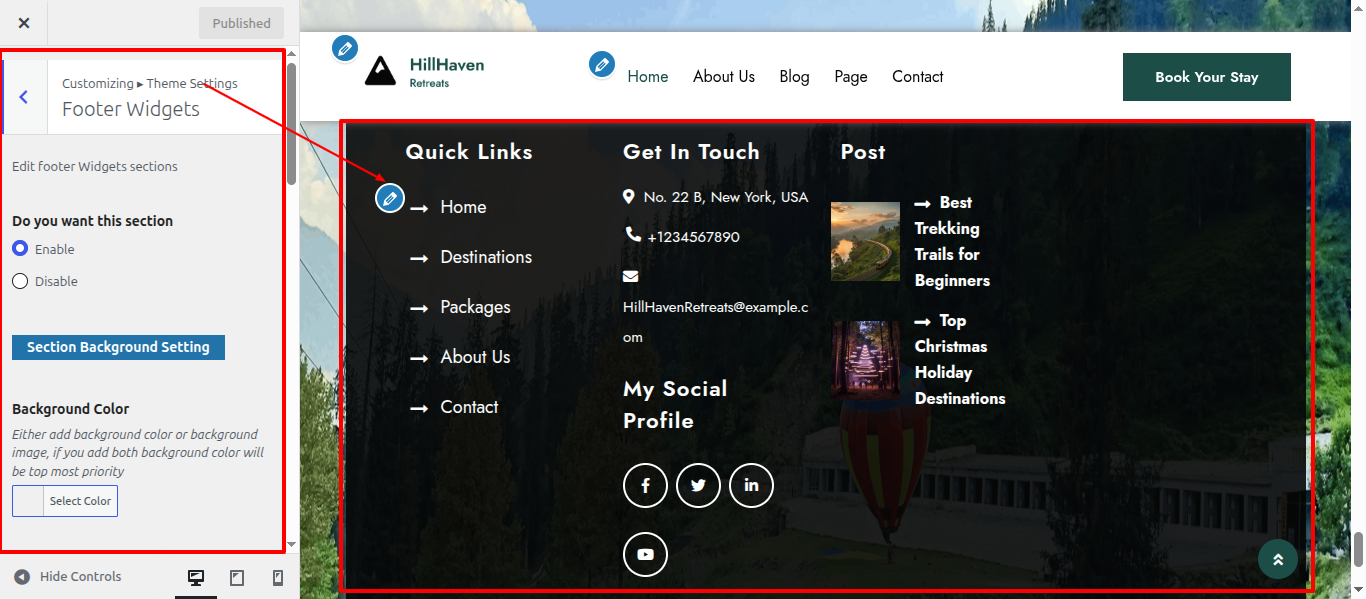Open the Home nav menu item
Screen dimensions: 1366x599
(x=648, y=77)
